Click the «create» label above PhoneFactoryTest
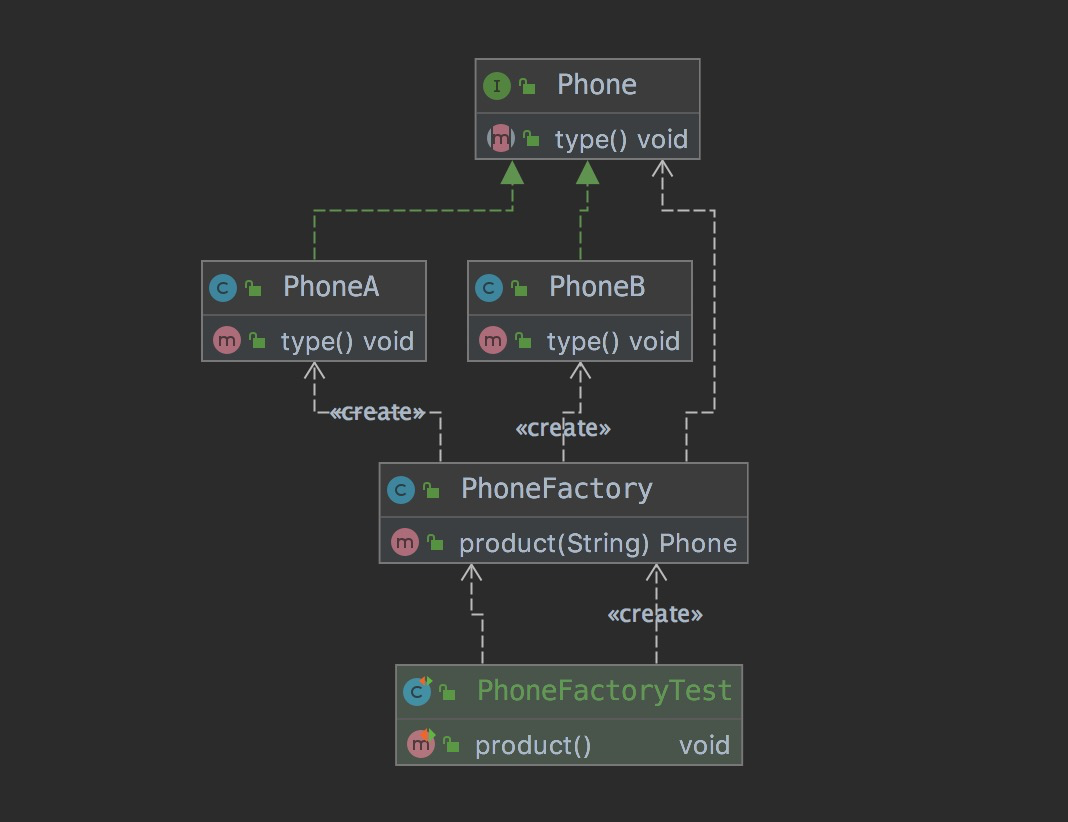The image size is (1068, 822). point(655,614)
